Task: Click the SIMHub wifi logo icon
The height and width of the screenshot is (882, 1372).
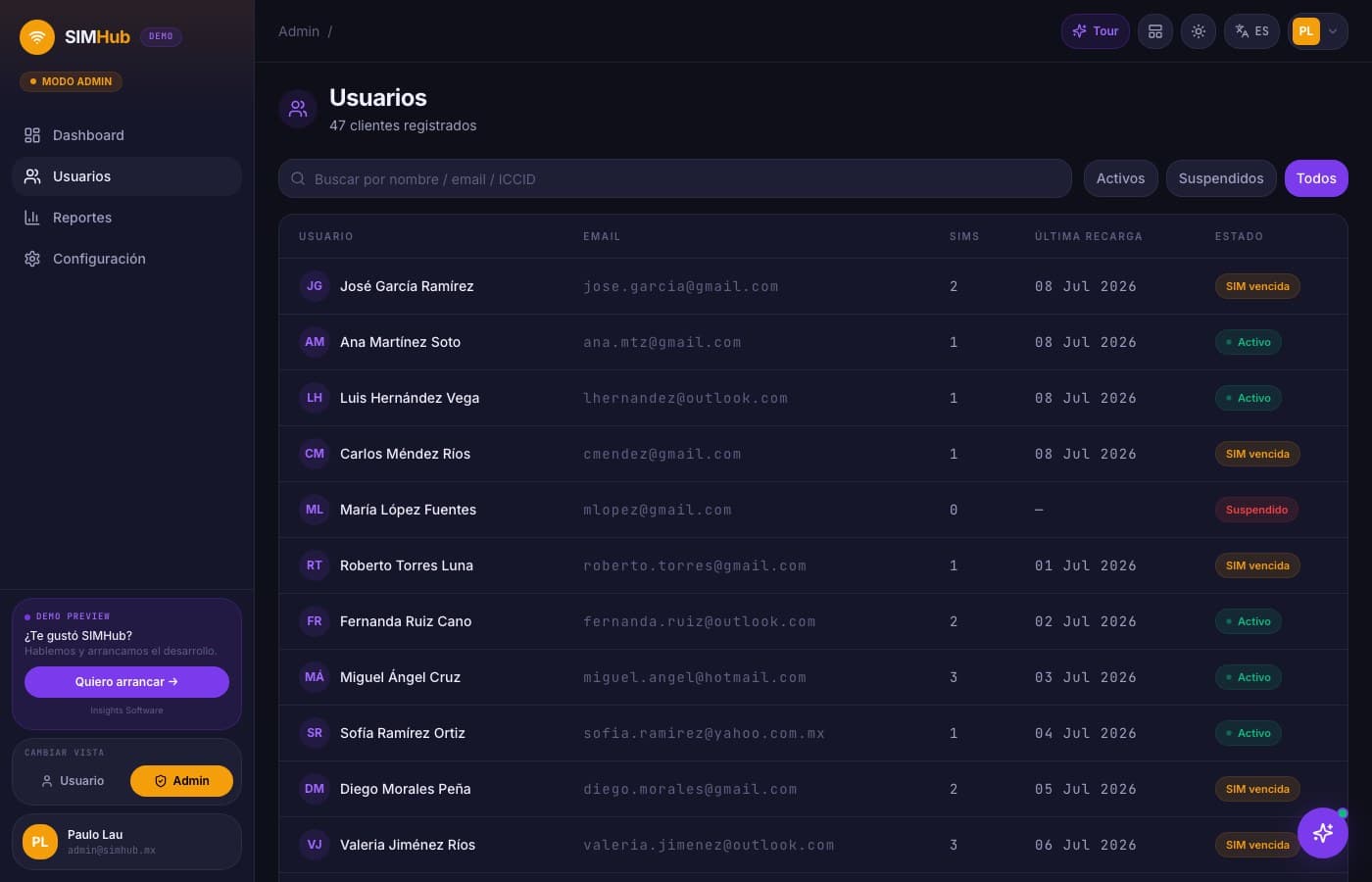Action: (37, 37)
